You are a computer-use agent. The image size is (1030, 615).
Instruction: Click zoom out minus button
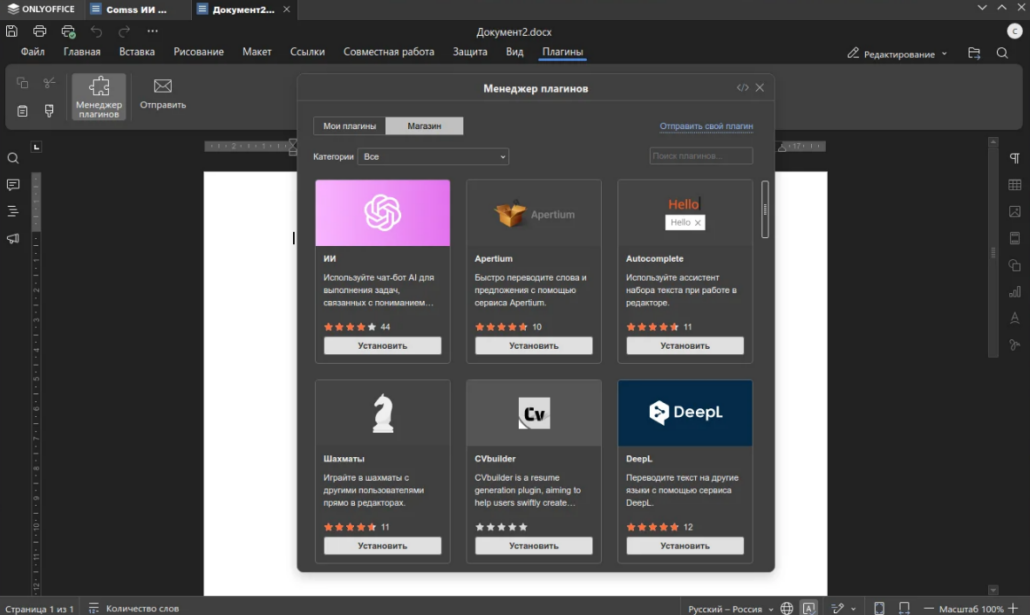point(928,608)
